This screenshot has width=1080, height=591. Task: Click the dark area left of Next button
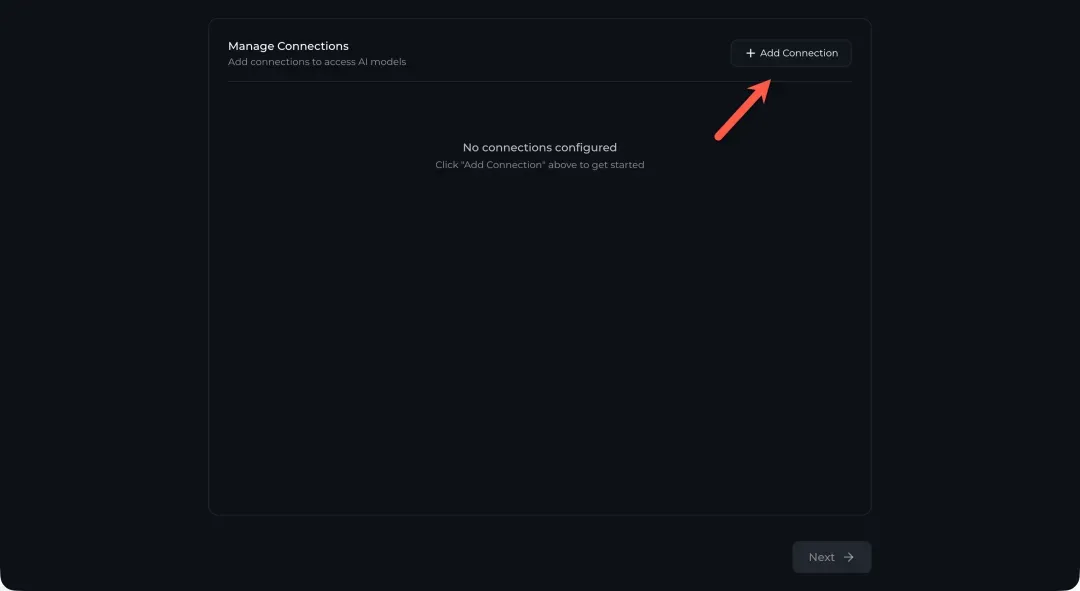pos(600,557)
